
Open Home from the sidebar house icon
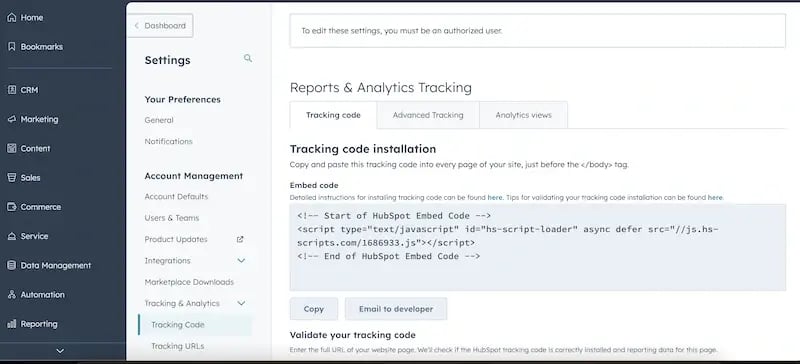click(11, 17)
